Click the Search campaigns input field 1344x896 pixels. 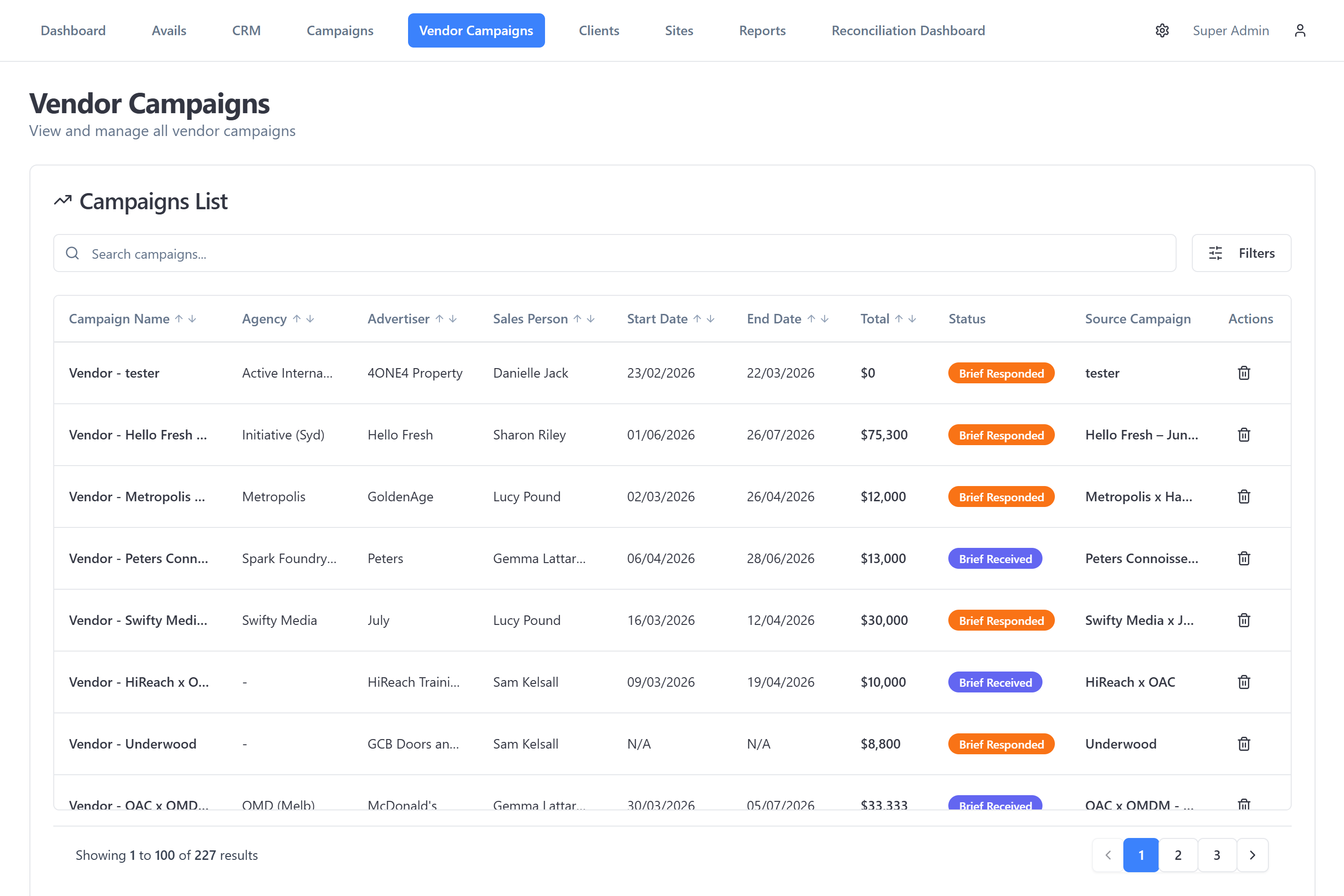pyautogui.click(x=614, y=253)
